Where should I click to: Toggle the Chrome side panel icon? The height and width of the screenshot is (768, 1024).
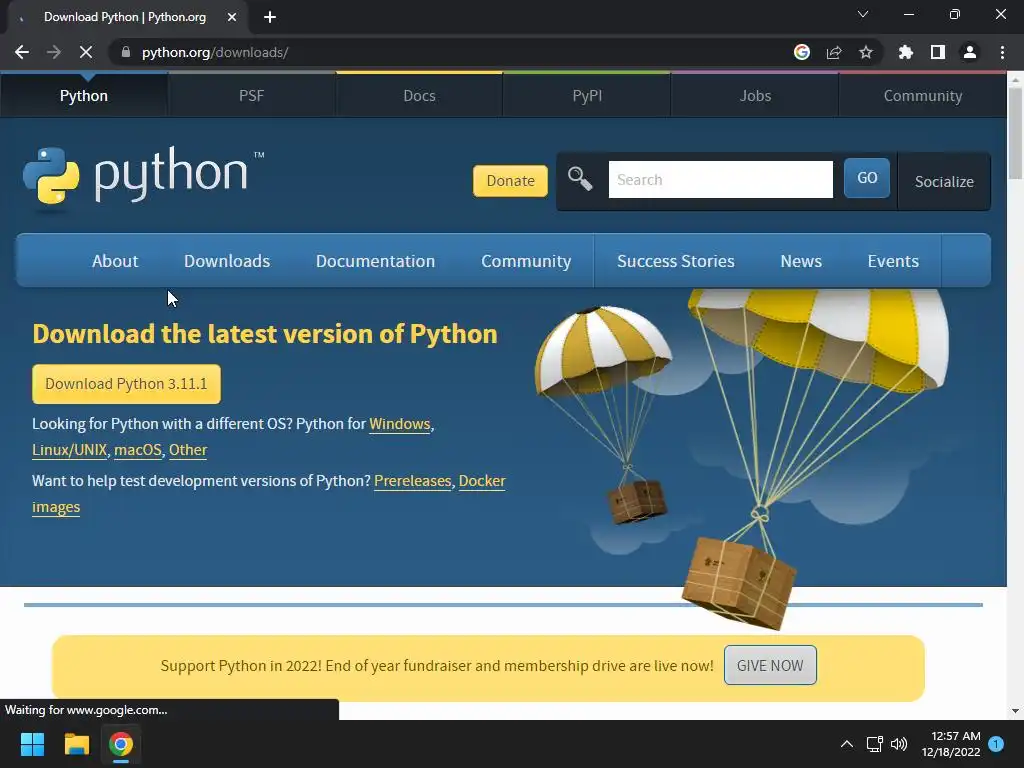tap(938, 52)
